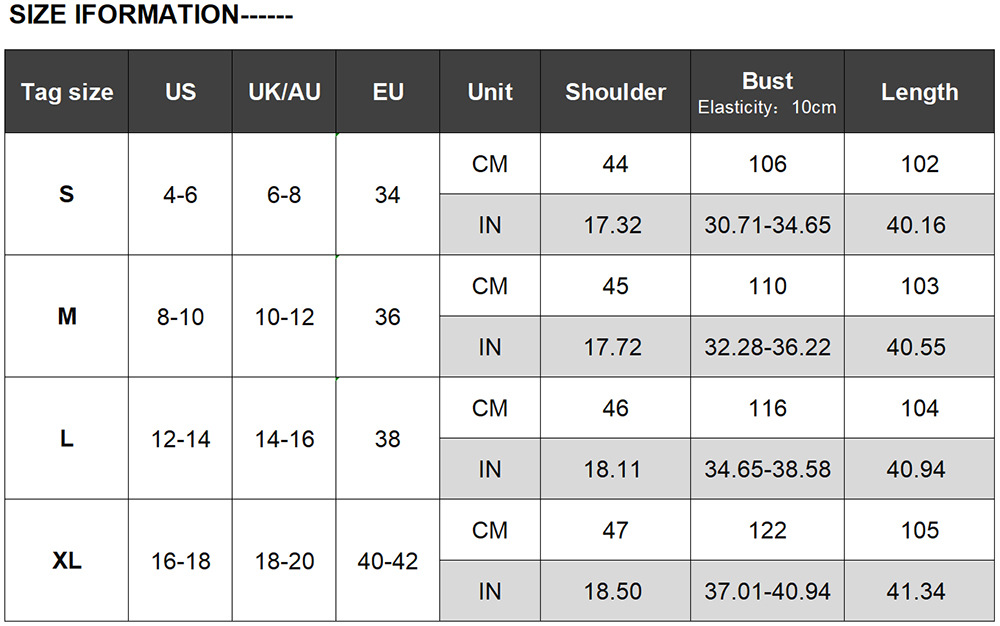Click the 'UK/AU' column header
The image size is (1000, 626).
(284, 92)
